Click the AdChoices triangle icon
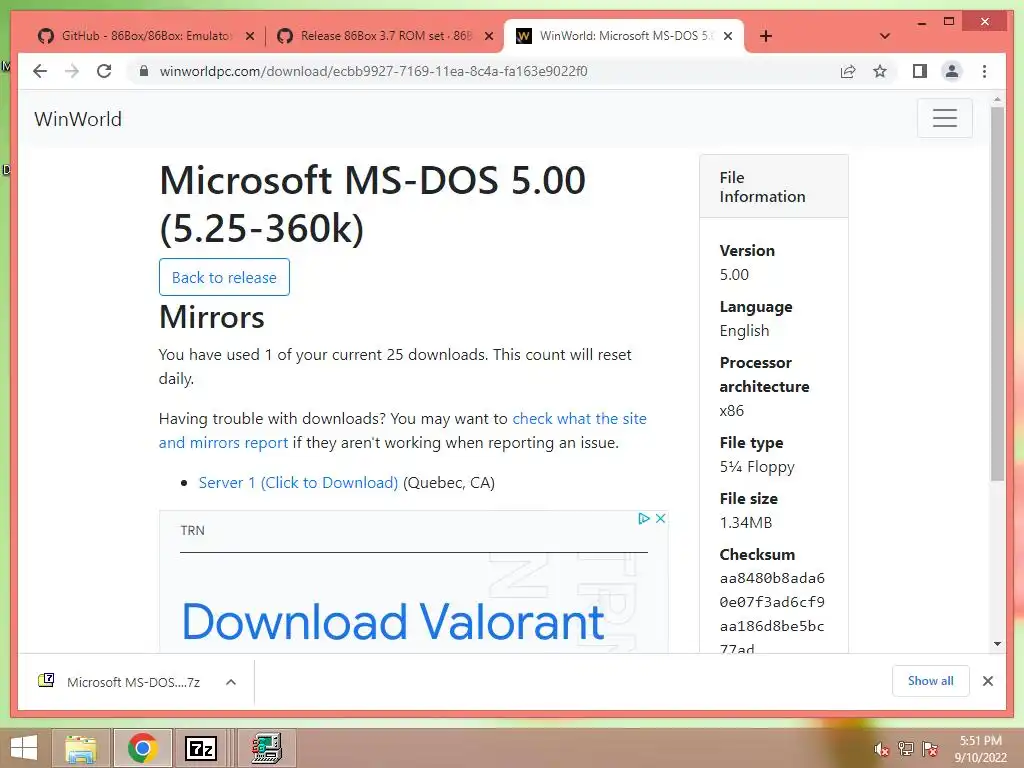1024x768 pixels. pos(643,518)
